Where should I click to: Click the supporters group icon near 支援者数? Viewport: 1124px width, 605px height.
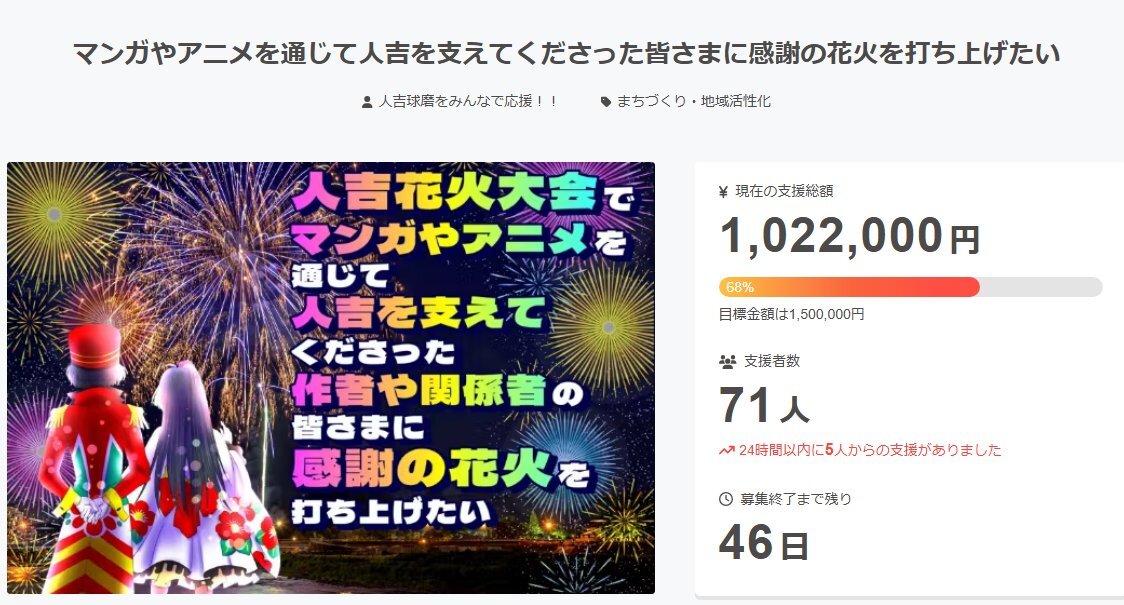(x=728, y=362)
